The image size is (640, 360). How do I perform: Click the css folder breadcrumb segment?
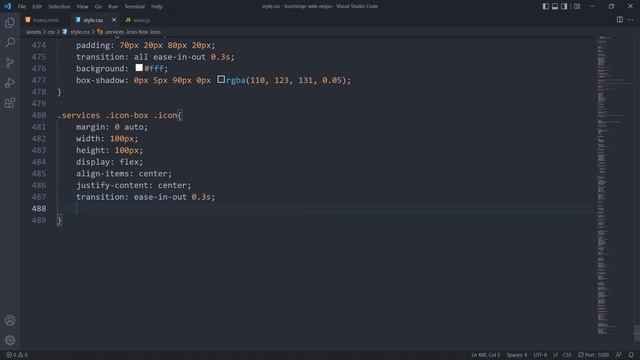[x=51, y=32]
